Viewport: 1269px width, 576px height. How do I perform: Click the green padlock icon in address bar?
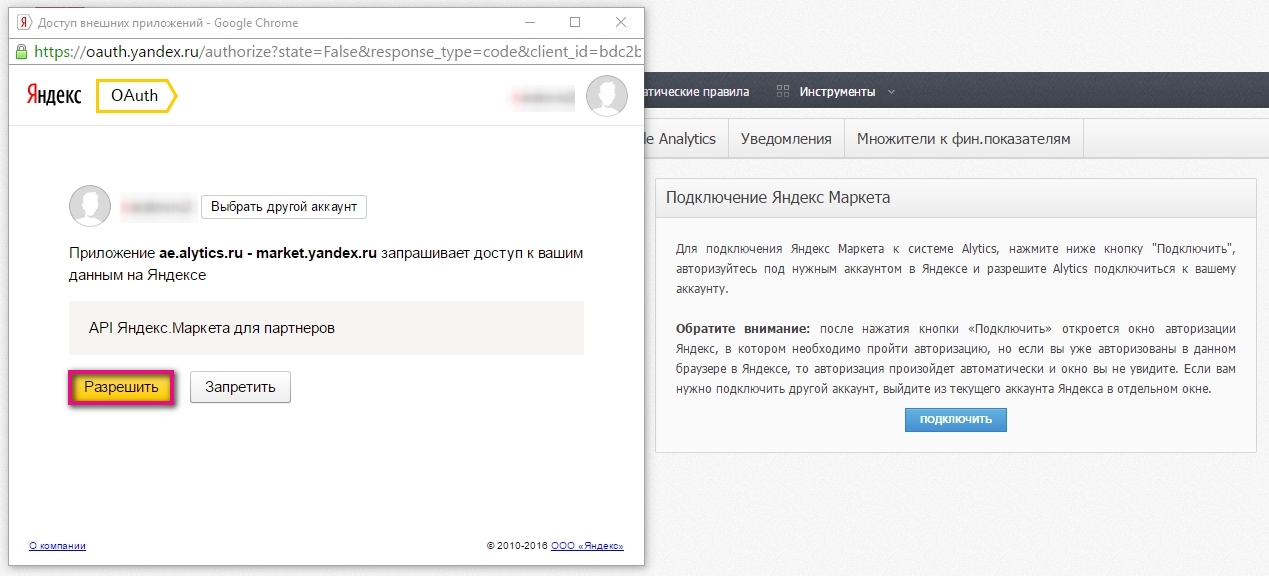pyautogui.click(x=22, y=50)
